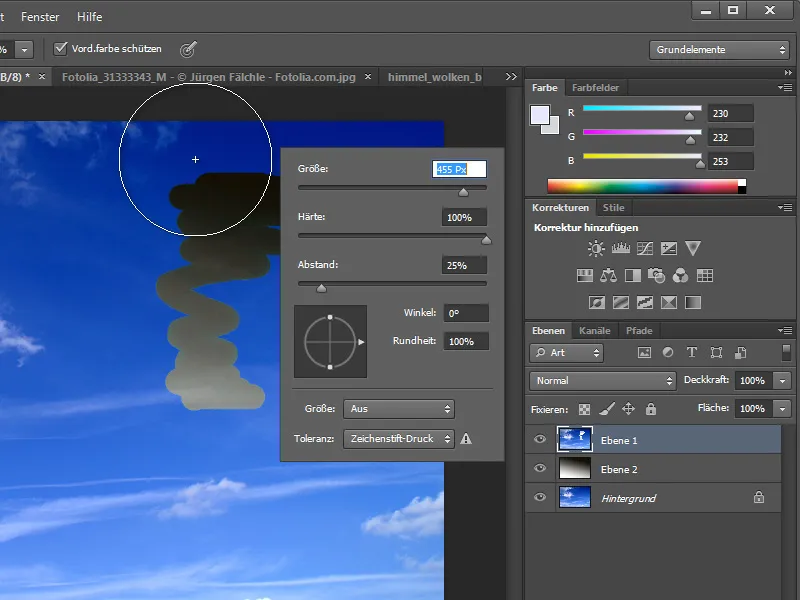Add a Posterize adjustment
The height and width of the screenshot is (600, 800).
620,303
